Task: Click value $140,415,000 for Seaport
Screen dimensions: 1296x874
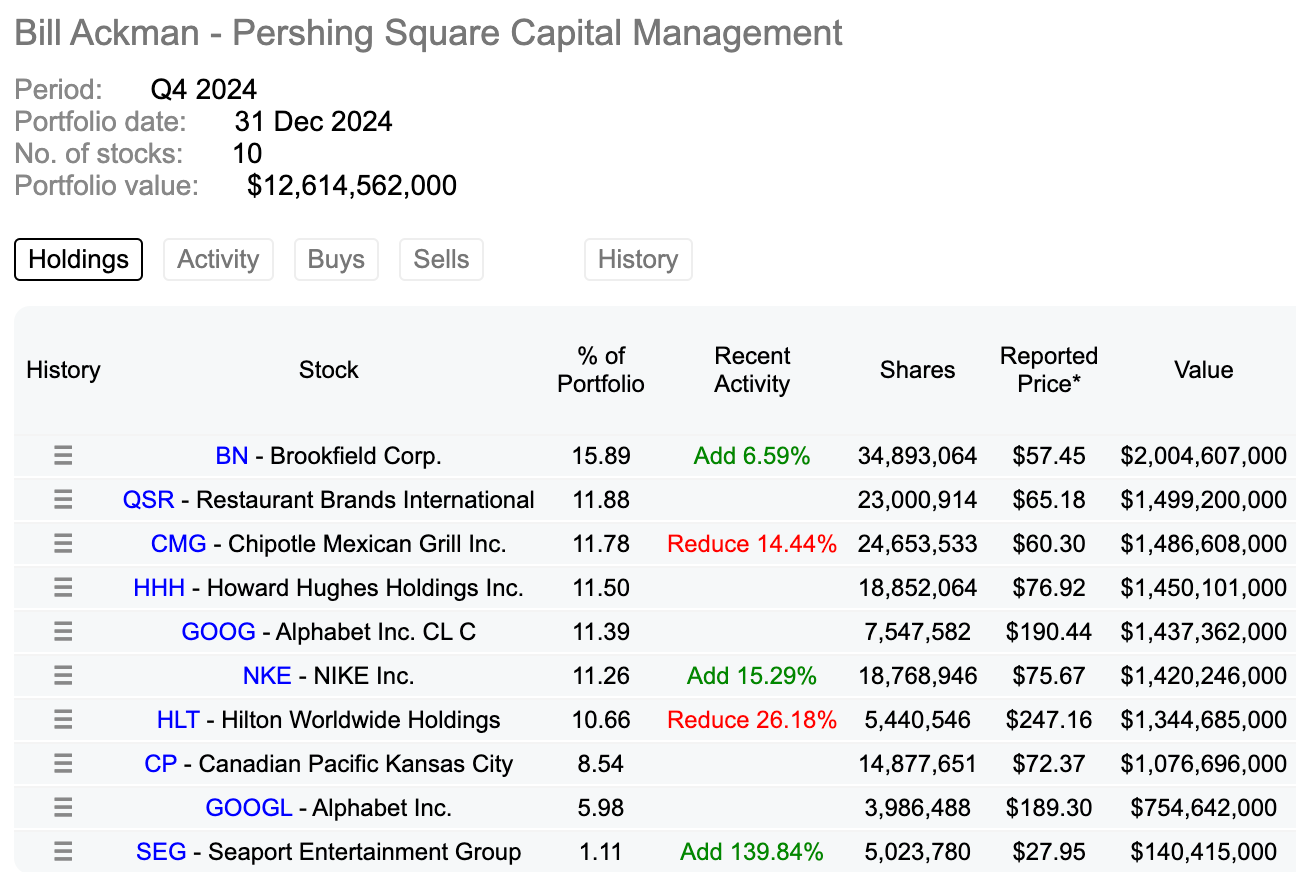Action: coord(1203,852)
